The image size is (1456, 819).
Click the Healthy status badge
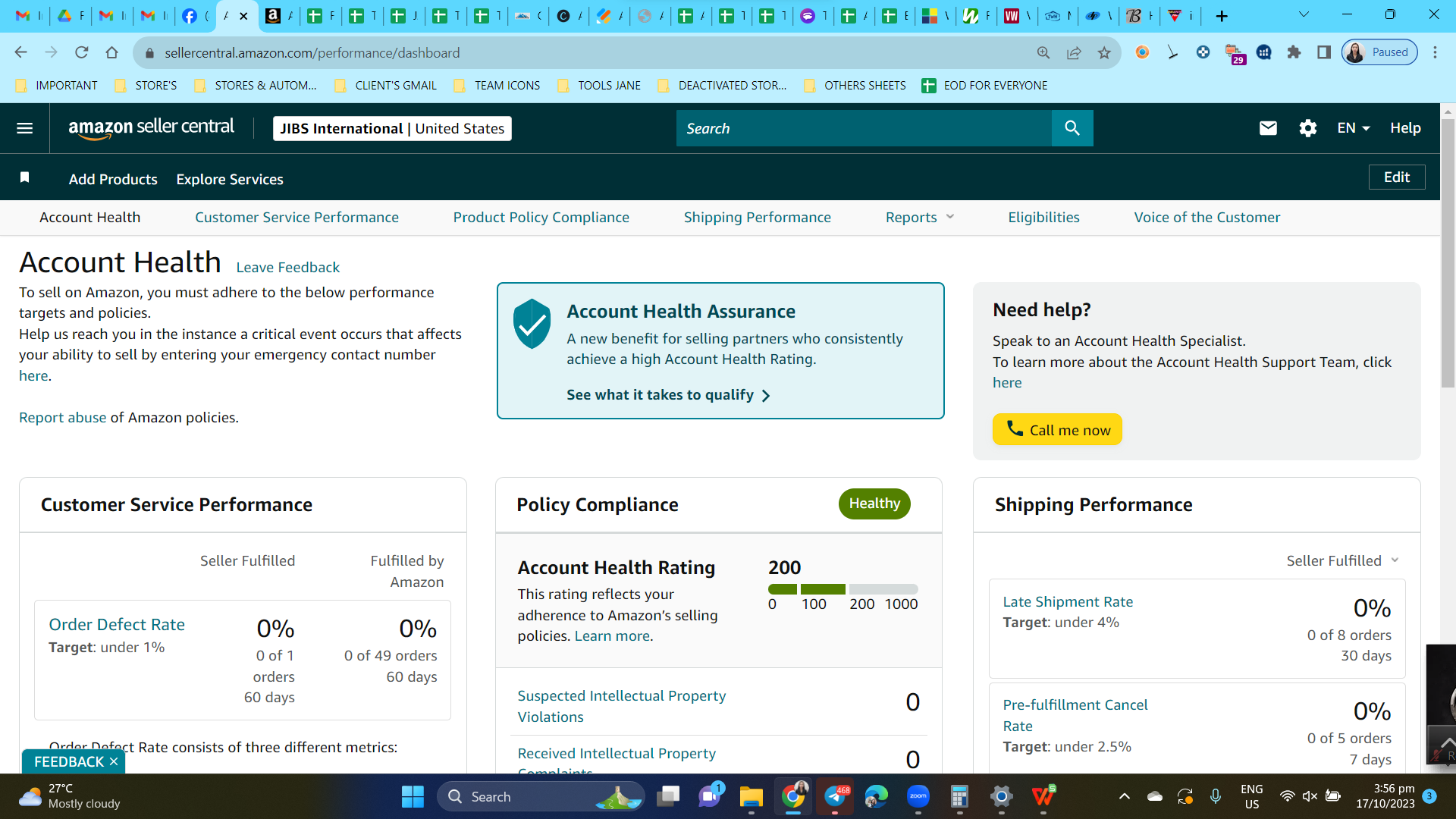point(874,504)
